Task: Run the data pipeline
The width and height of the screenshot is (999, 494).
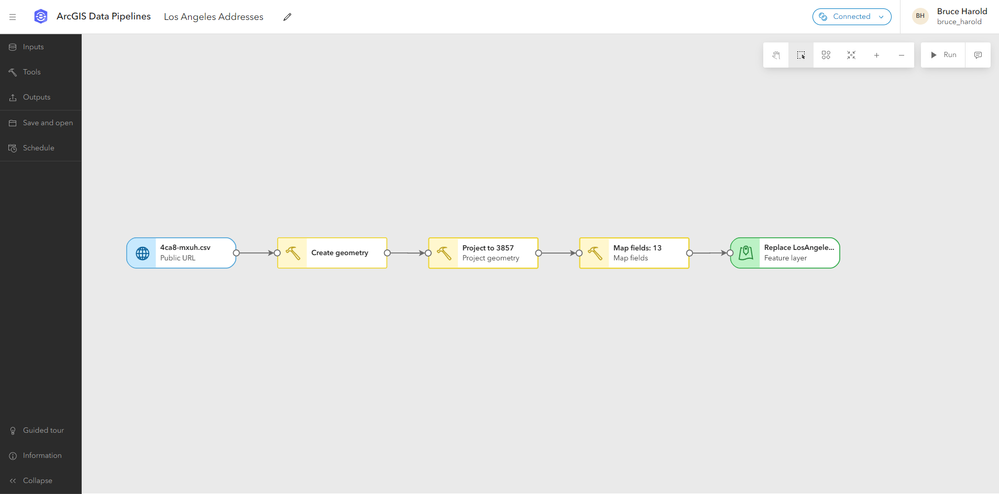Action: coord(944,55)
